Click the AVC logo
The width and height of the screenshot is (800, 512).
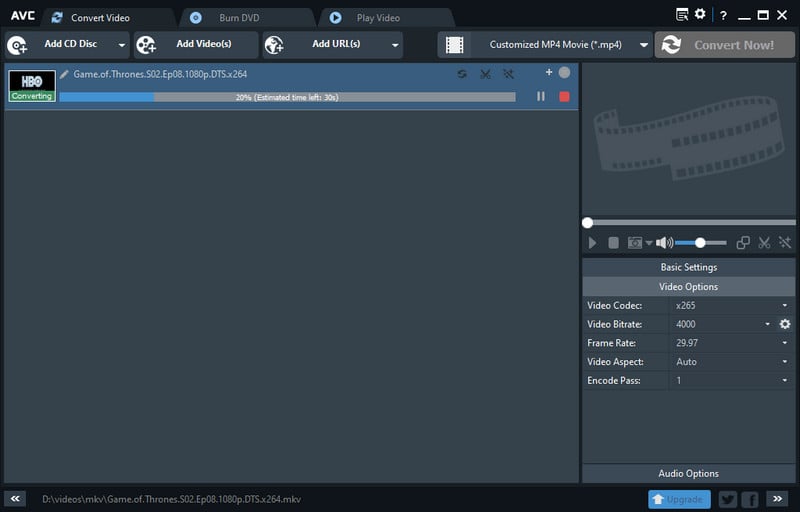coord(23,16)
